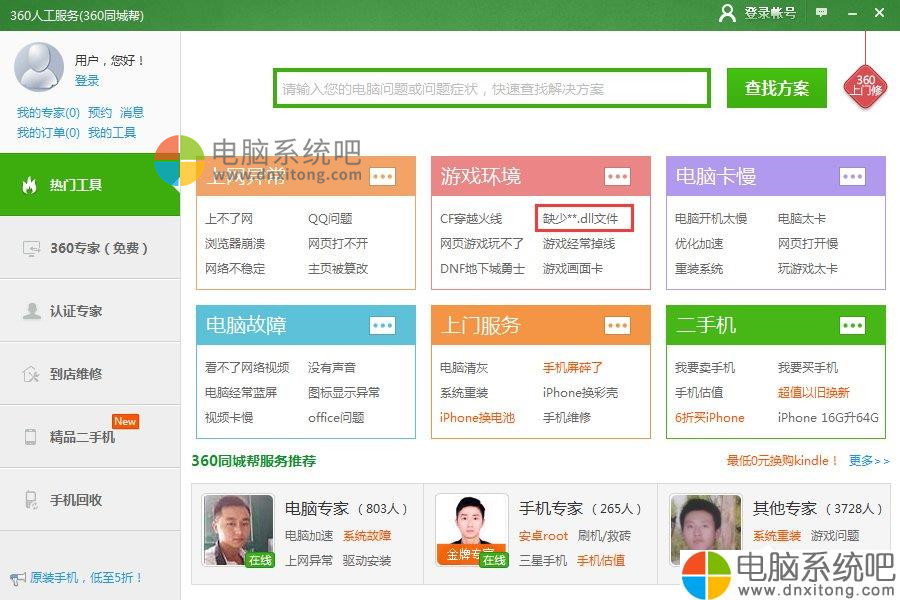The image size is (900, 600).
Task: Open the 预约 link
Action: 100,113
